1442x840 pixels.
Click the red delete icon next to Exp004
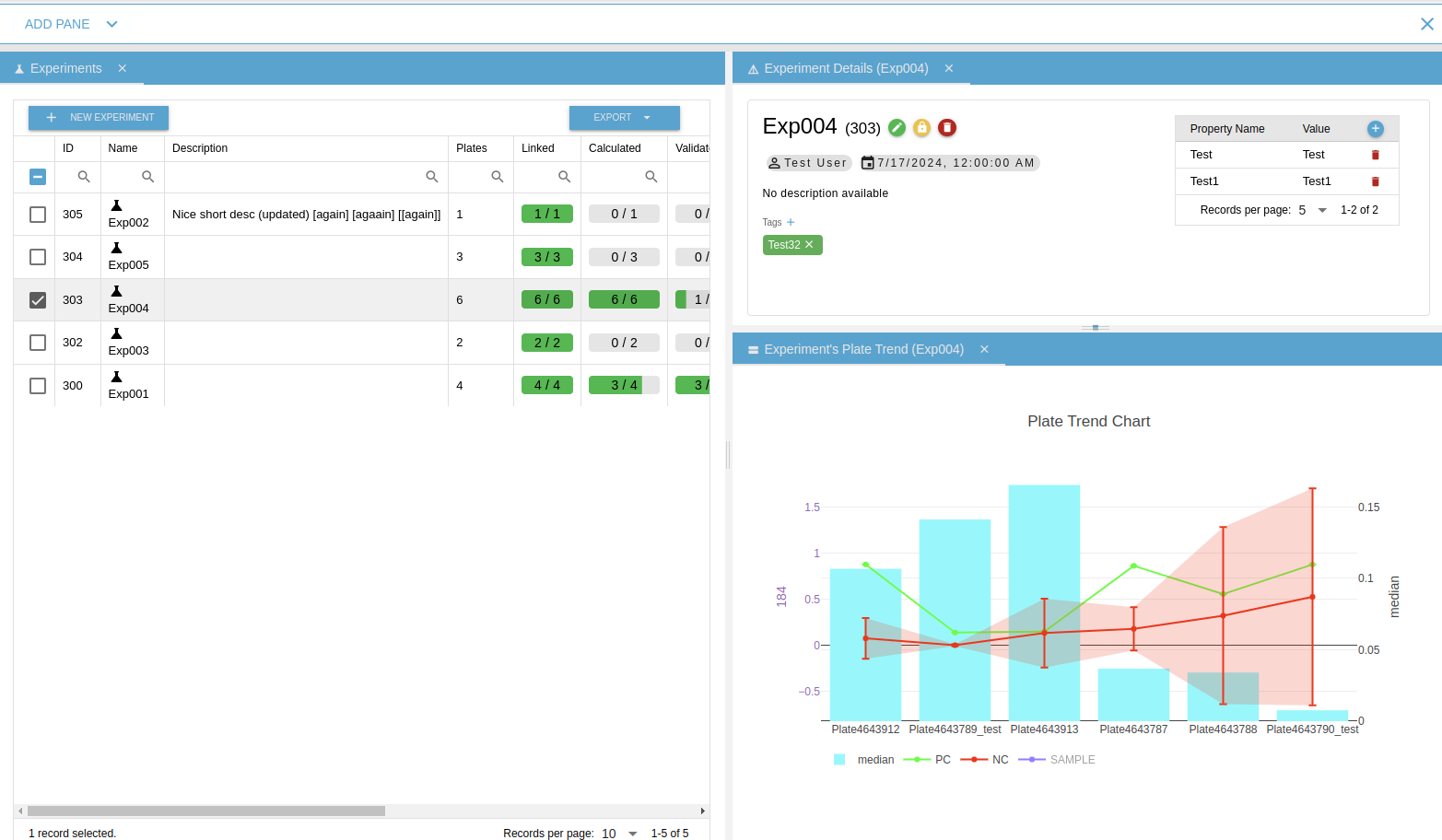[x=946, y=128]
